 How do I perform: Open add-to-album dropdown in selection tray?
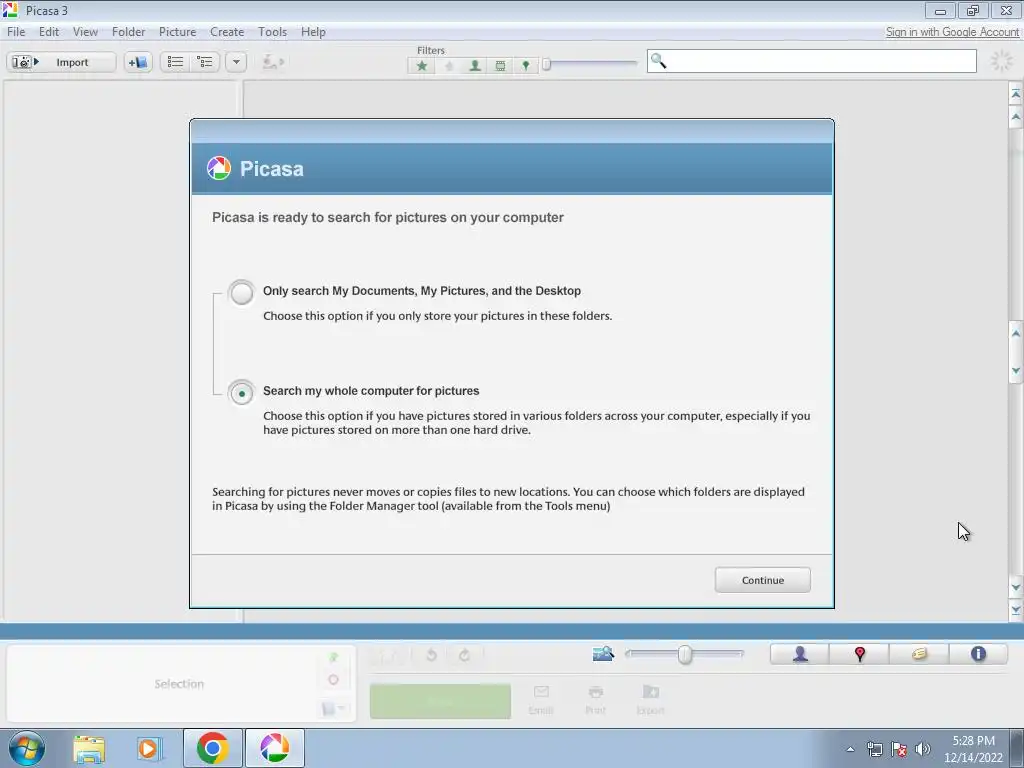333,709
